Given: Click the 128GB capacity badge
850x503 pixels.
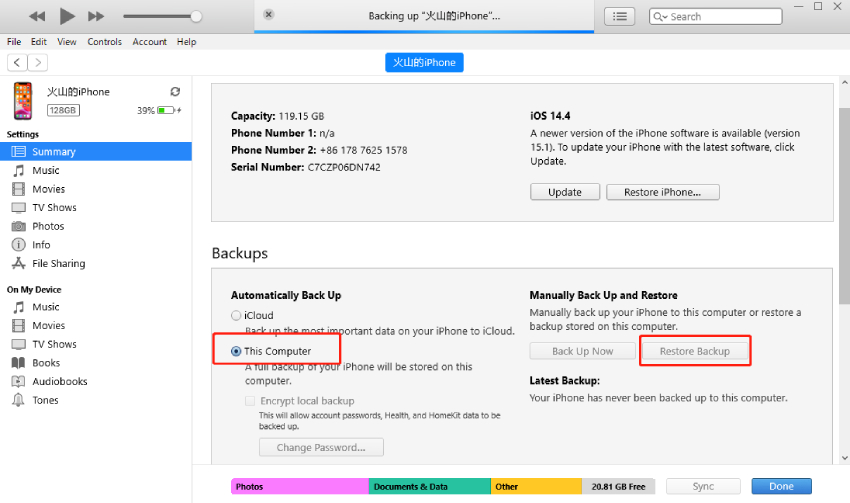Looking at the screenshot, I should tap(63, 110).
